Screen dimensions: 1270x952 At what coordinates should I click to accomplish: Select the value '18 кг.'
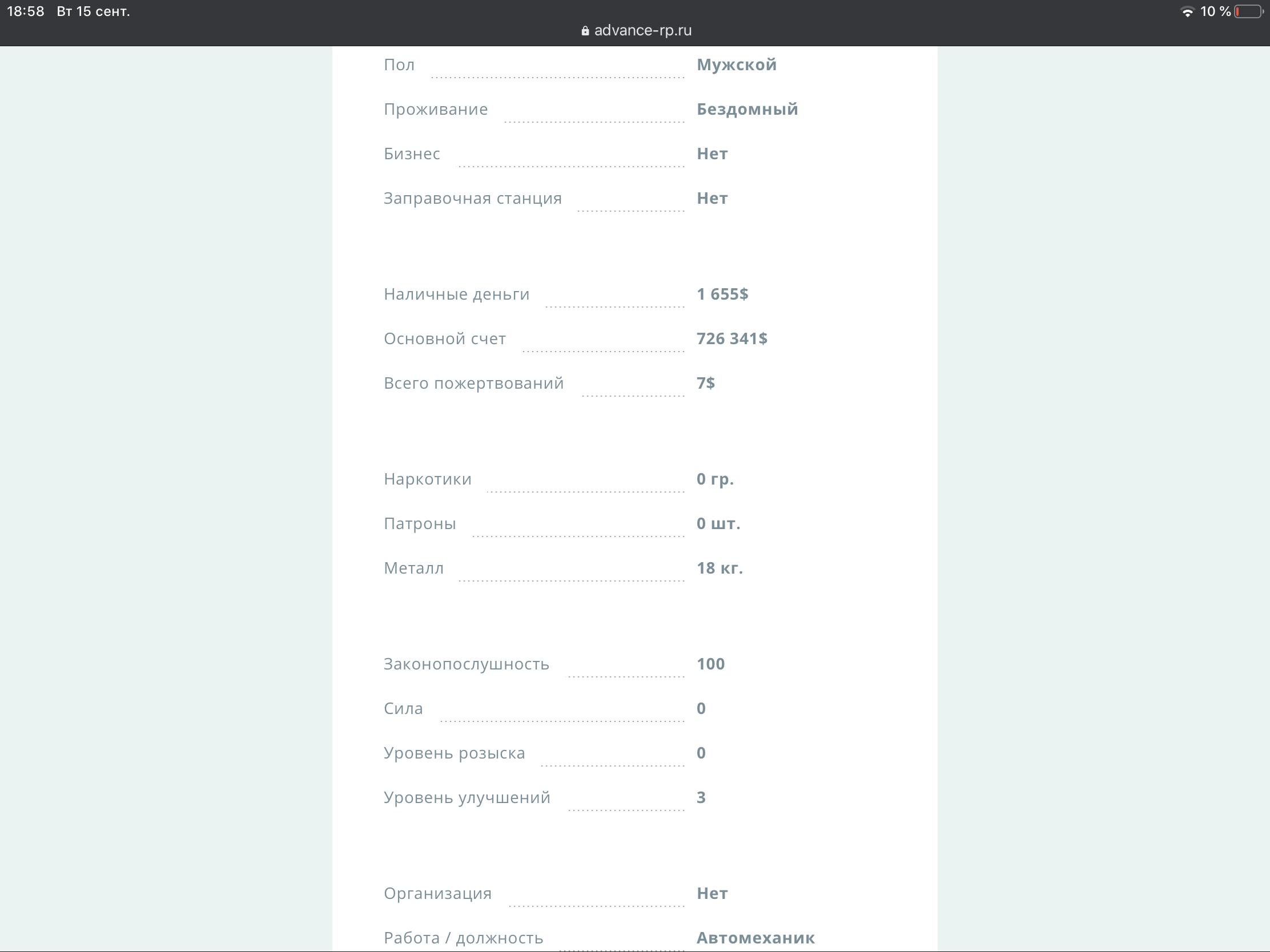point(720,568)
